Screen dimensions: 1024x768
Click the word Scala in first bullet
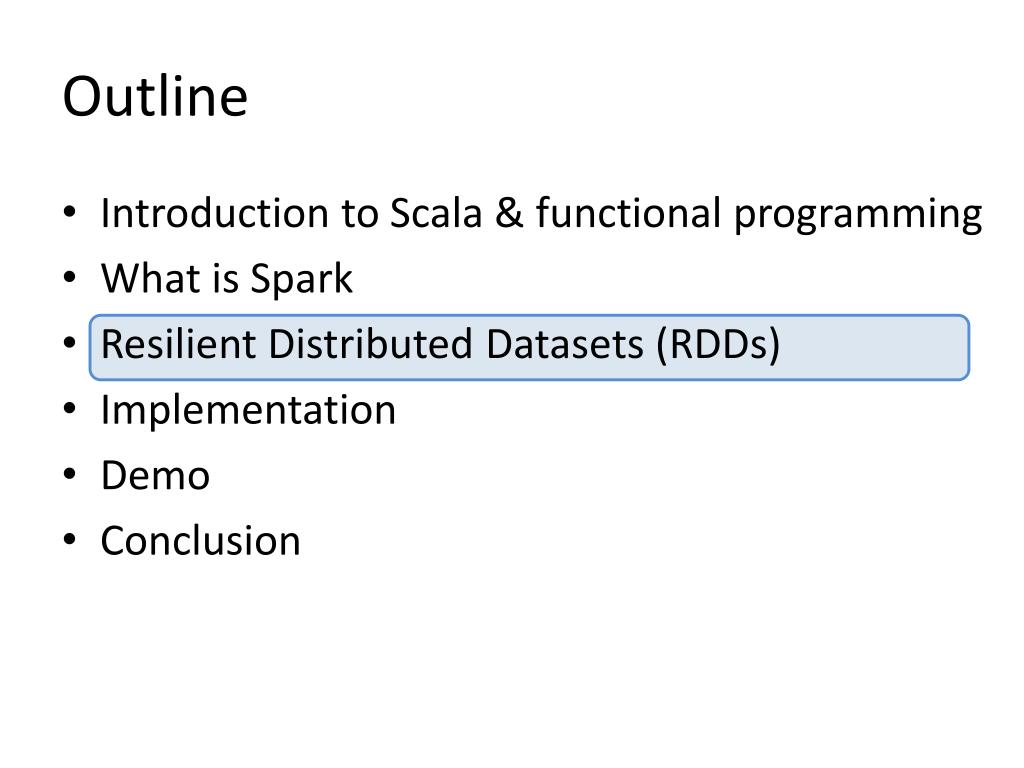pos(436,213)
